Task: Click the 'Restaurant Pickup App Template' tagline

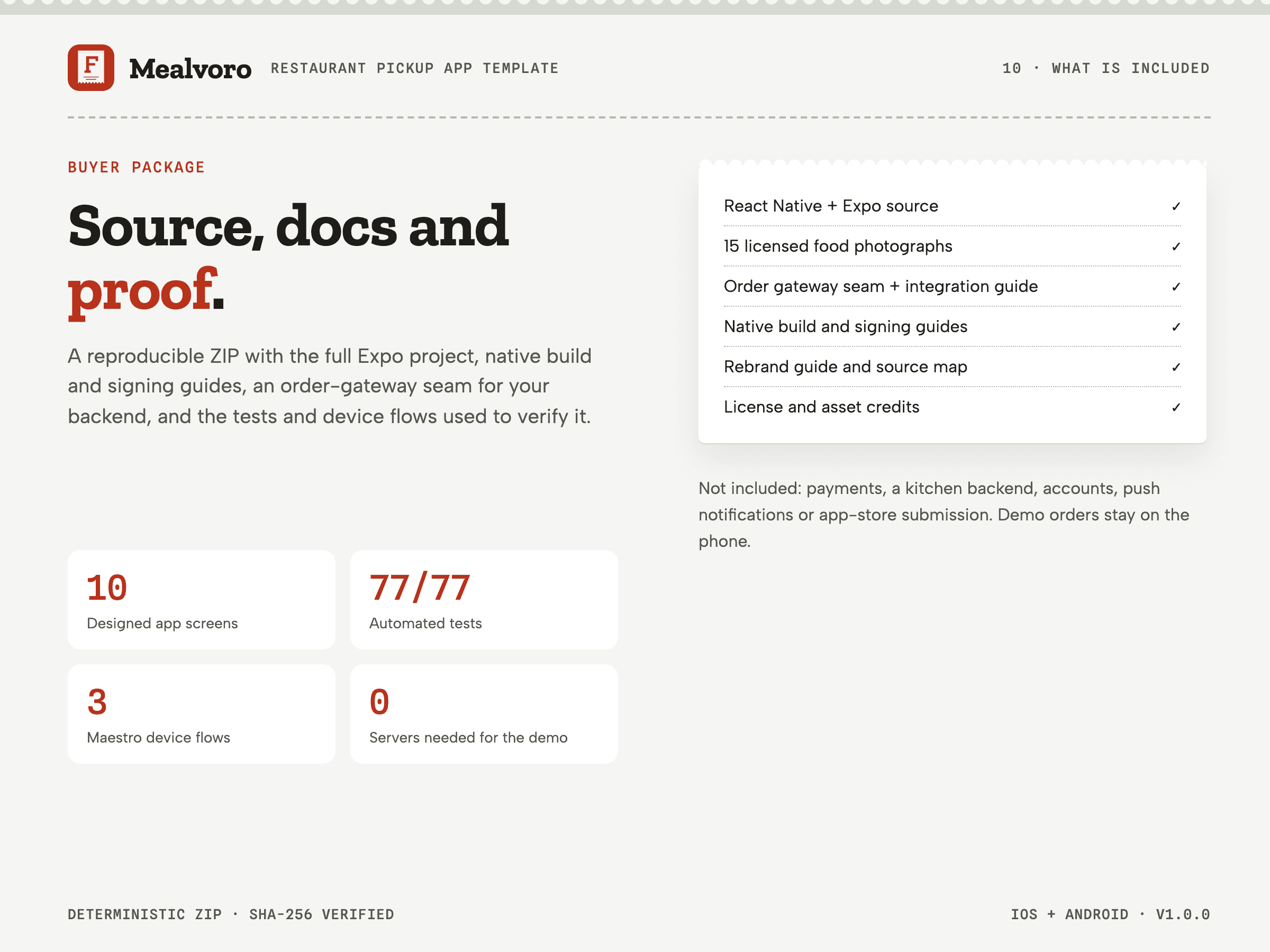Action: (x=414, y=68)
